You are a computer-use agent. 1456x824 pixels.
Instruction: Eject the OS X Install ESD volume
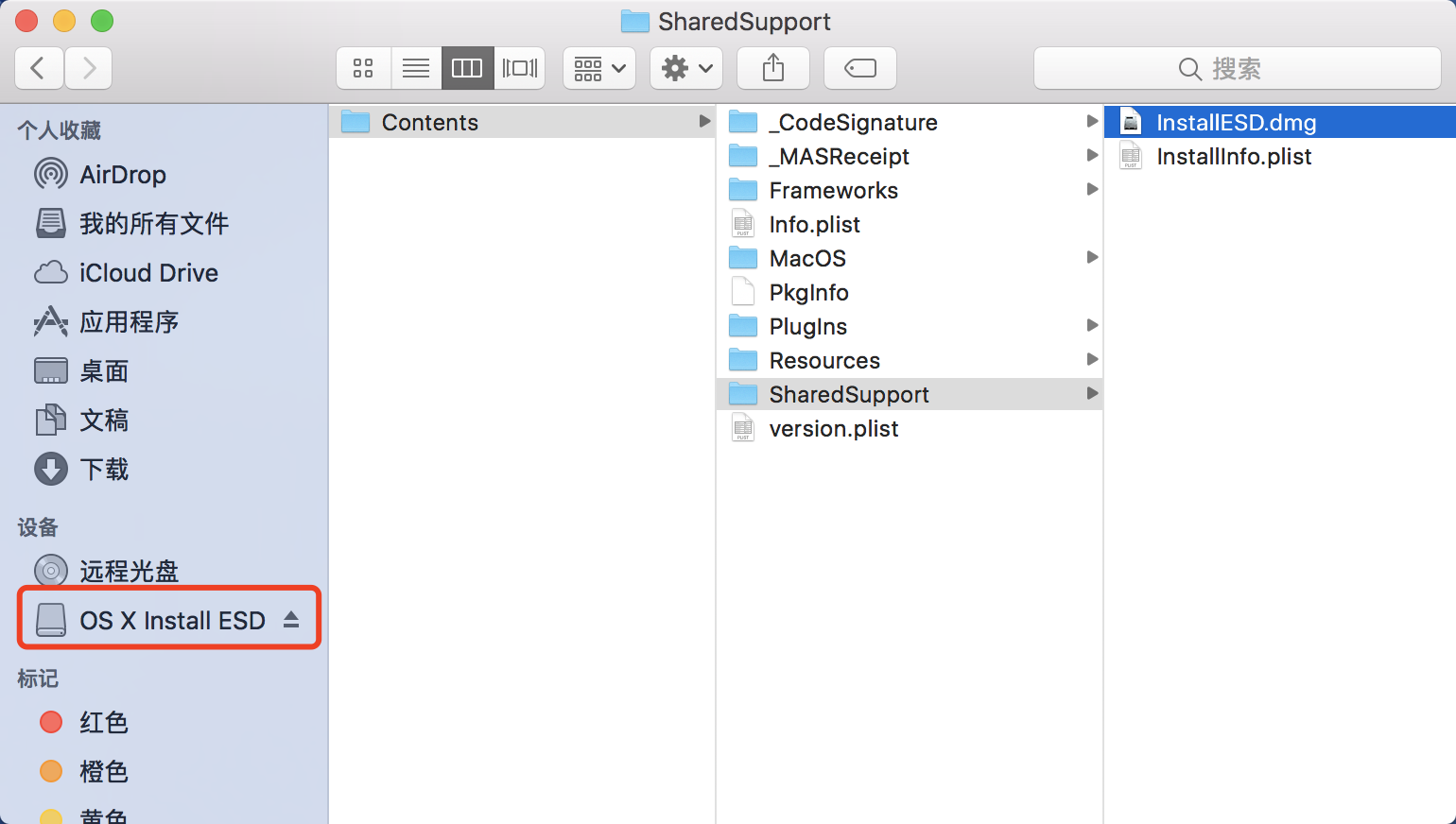pyautogui.click(x=291, y=620)
